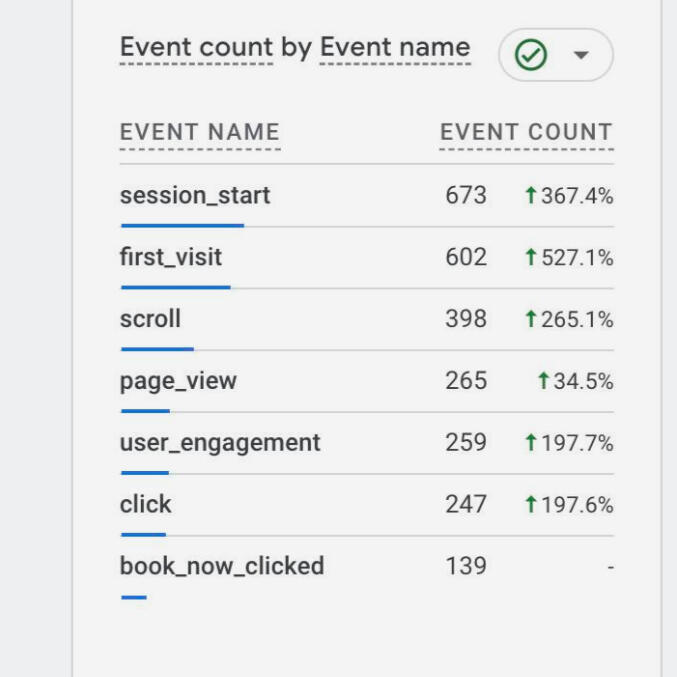
Task: Select the book_now_clicked event
Action: click(222, 566)
